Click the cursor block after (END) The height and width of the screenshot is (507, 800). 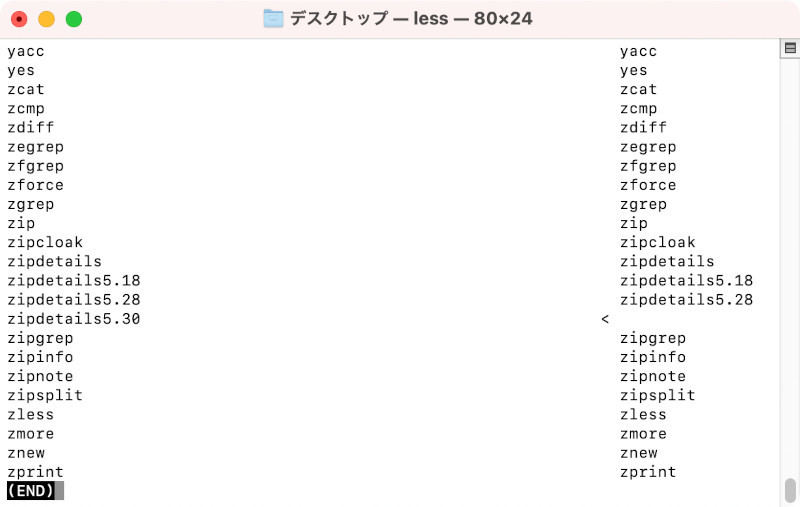pyautogui.click(x=59, y=491)
